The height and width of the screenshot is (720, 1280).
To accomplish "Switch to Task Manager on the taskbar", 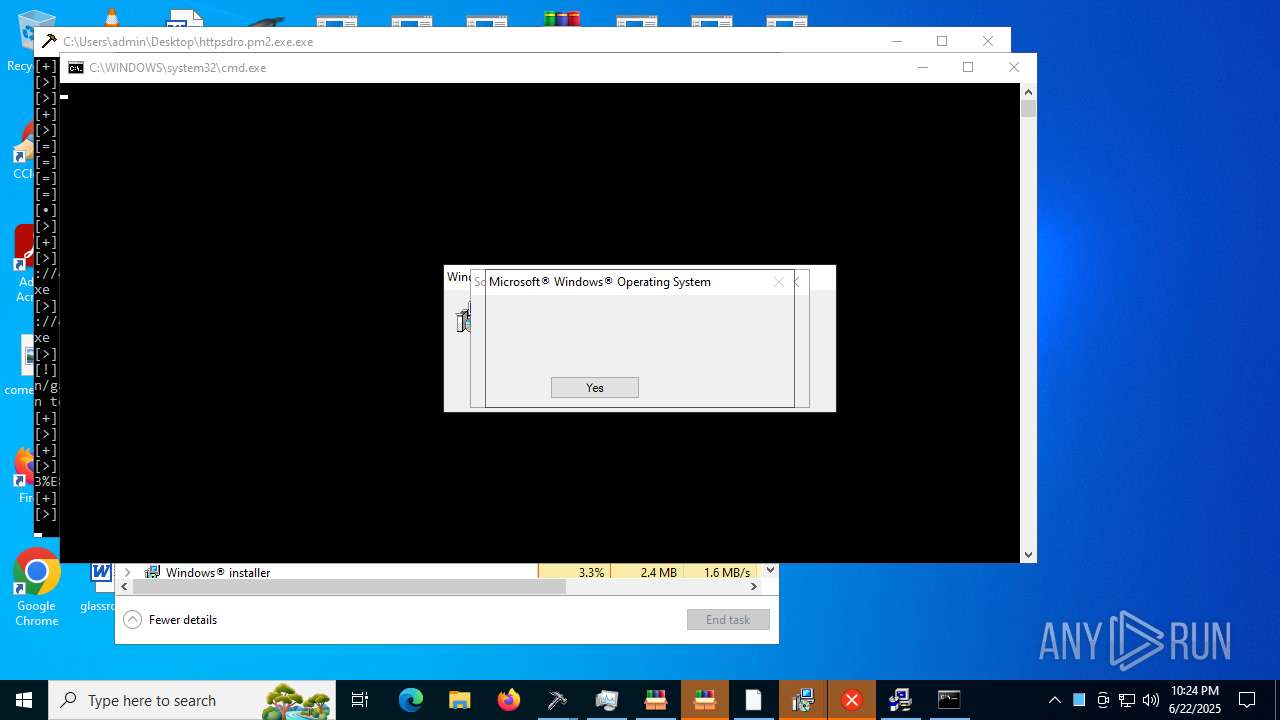I will pyautogui.click(x=606, y=700).
